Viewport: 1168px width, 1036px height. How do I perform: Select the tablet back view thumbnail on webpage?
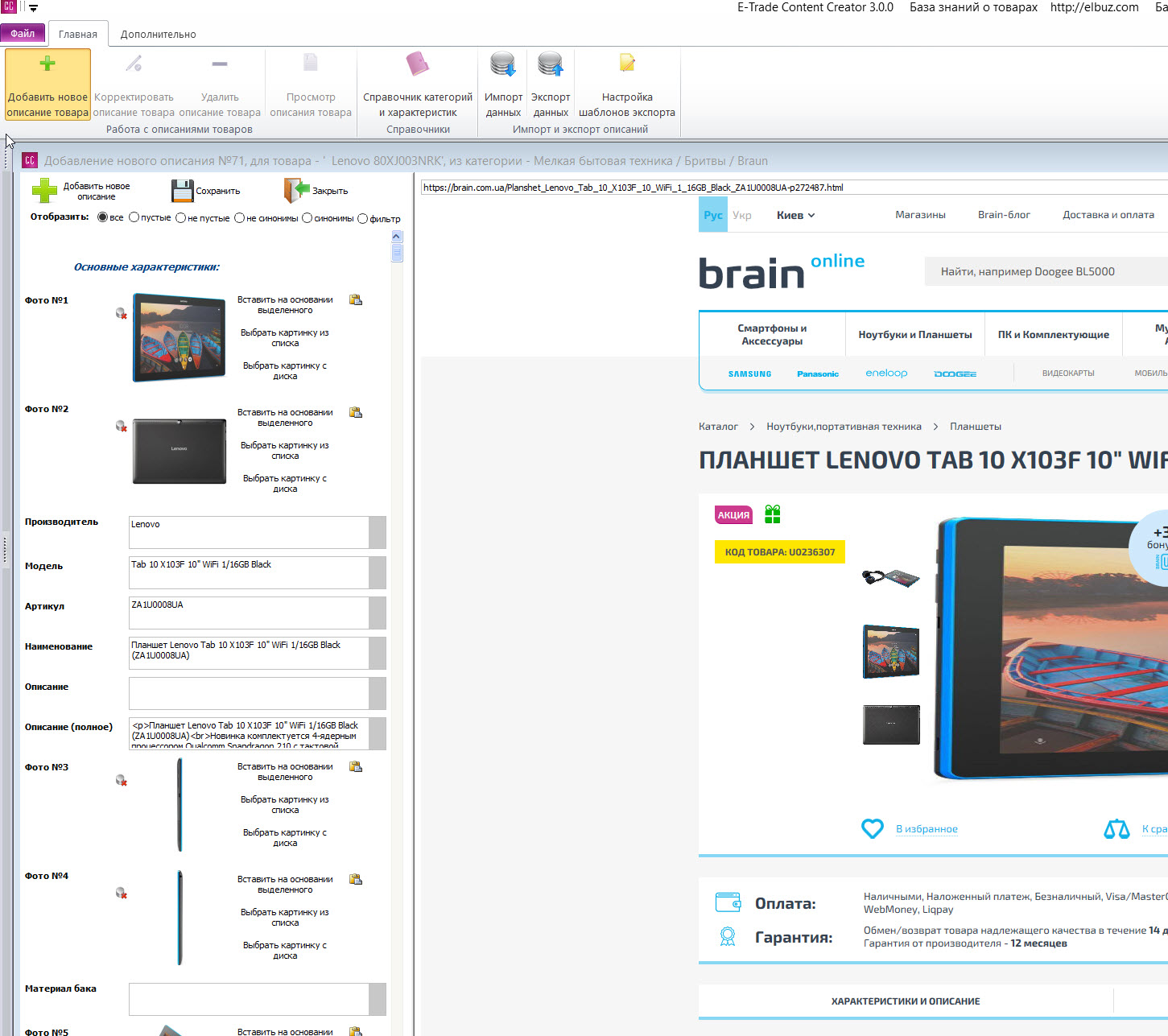[891, 724]
